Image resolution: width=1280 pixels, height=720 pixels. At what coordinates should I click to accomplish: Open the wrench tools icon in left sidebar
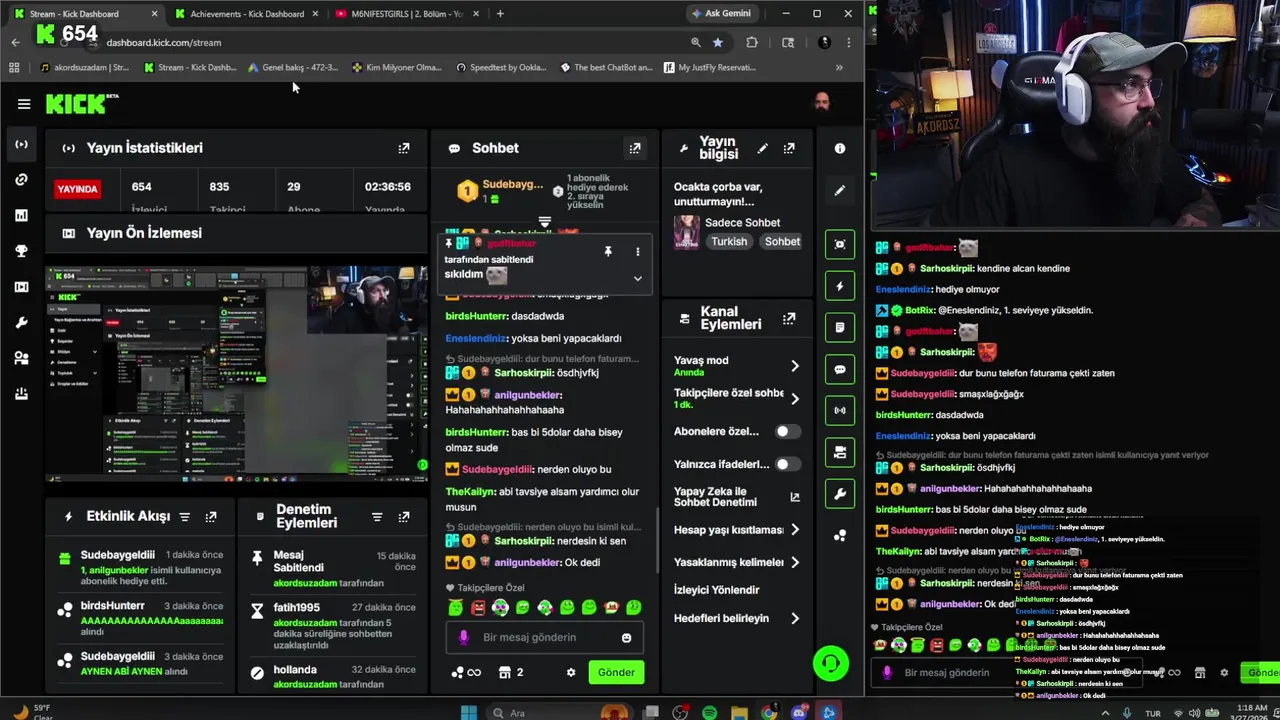point(21,323)
